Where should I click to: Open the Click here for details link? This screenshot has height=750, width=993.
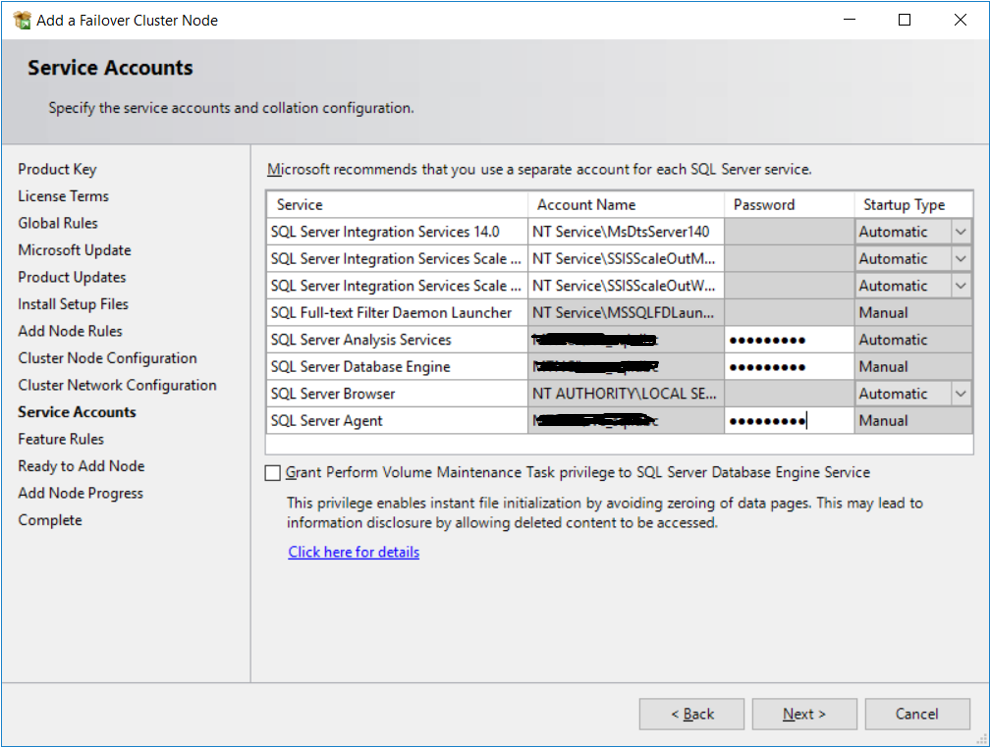coord(353,552)
